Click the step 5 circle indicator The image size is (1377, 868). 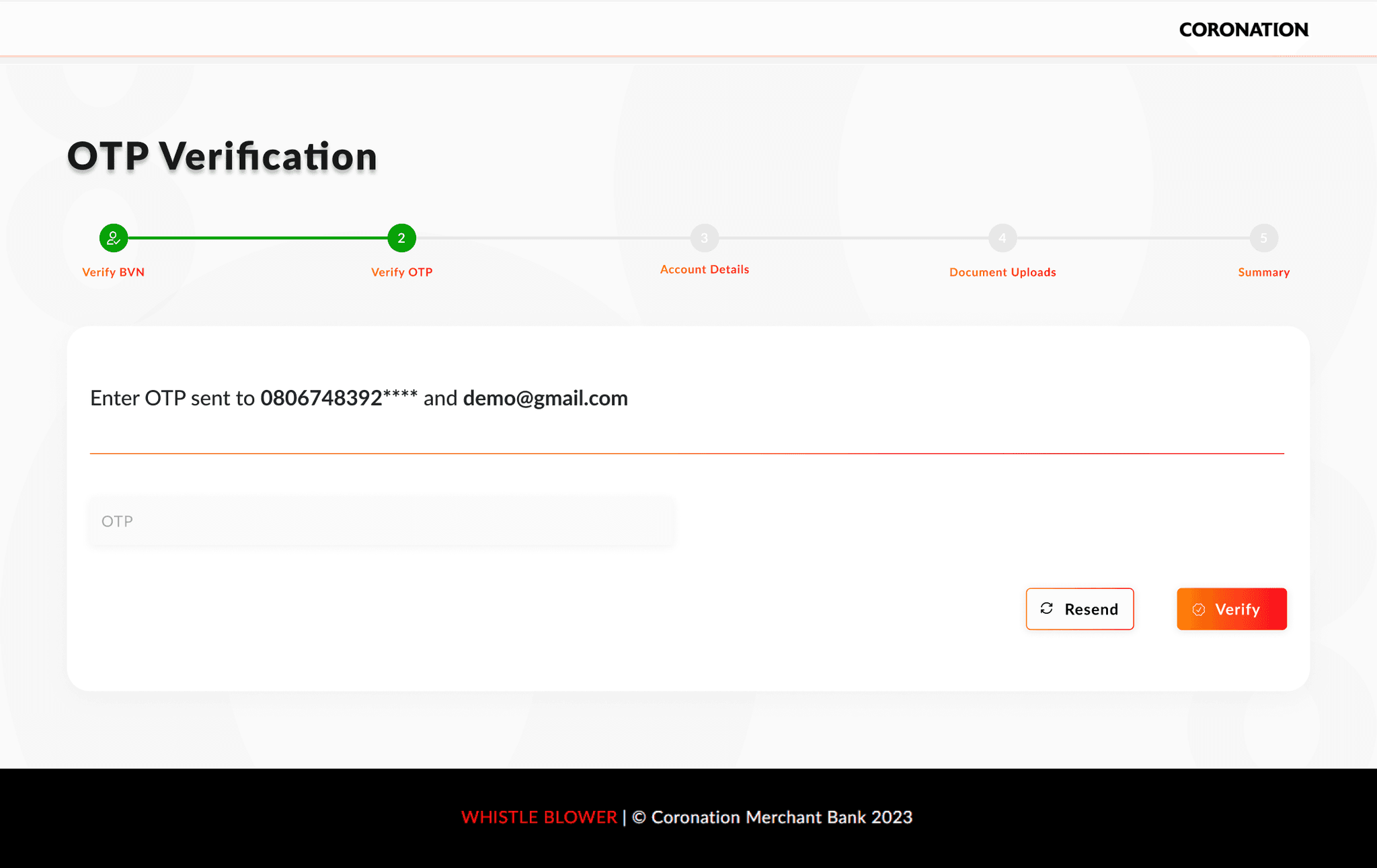click(1263, 238)
